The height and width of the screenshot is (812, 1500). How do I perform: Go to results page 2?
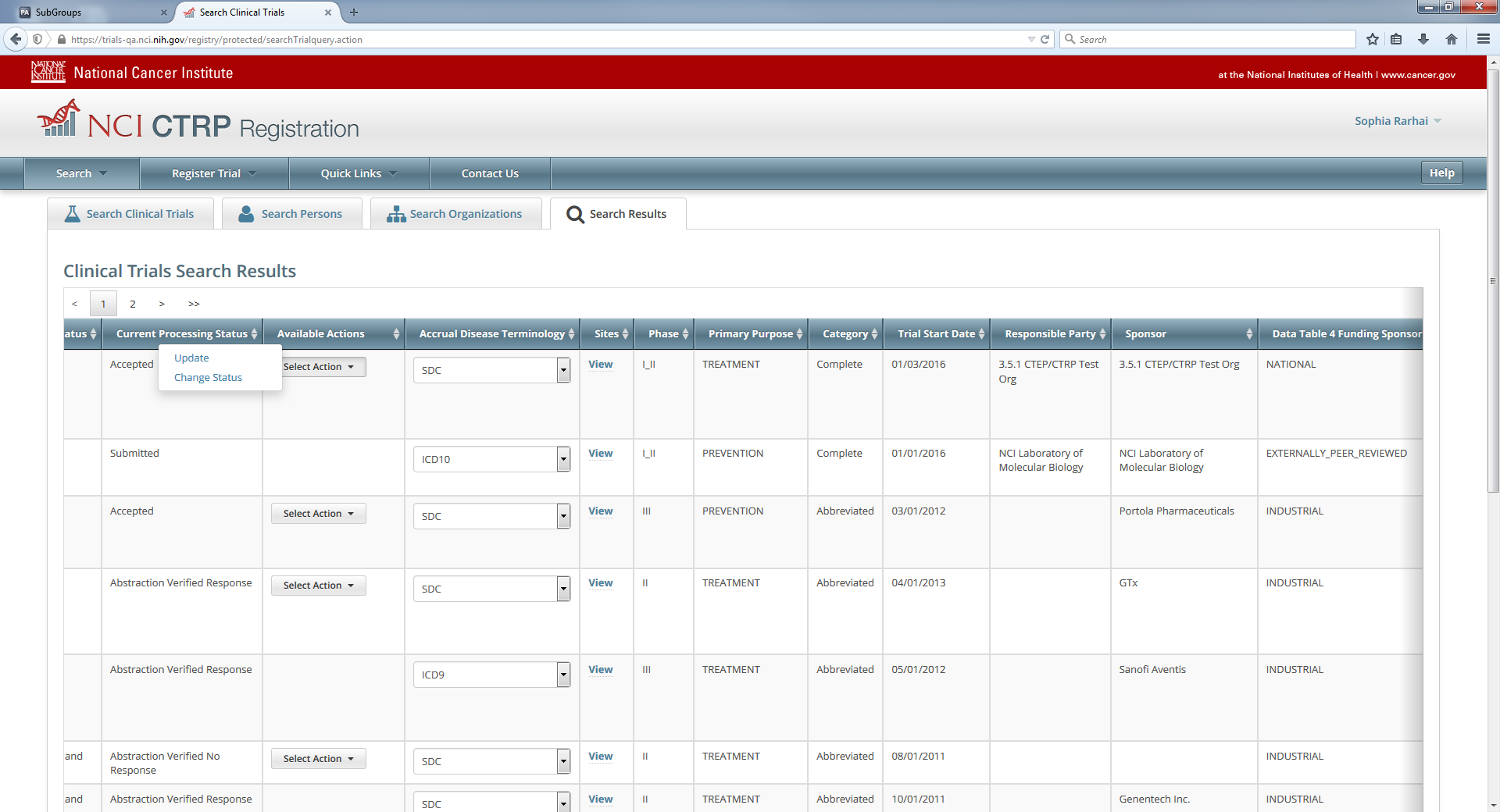tap(133, 304)
